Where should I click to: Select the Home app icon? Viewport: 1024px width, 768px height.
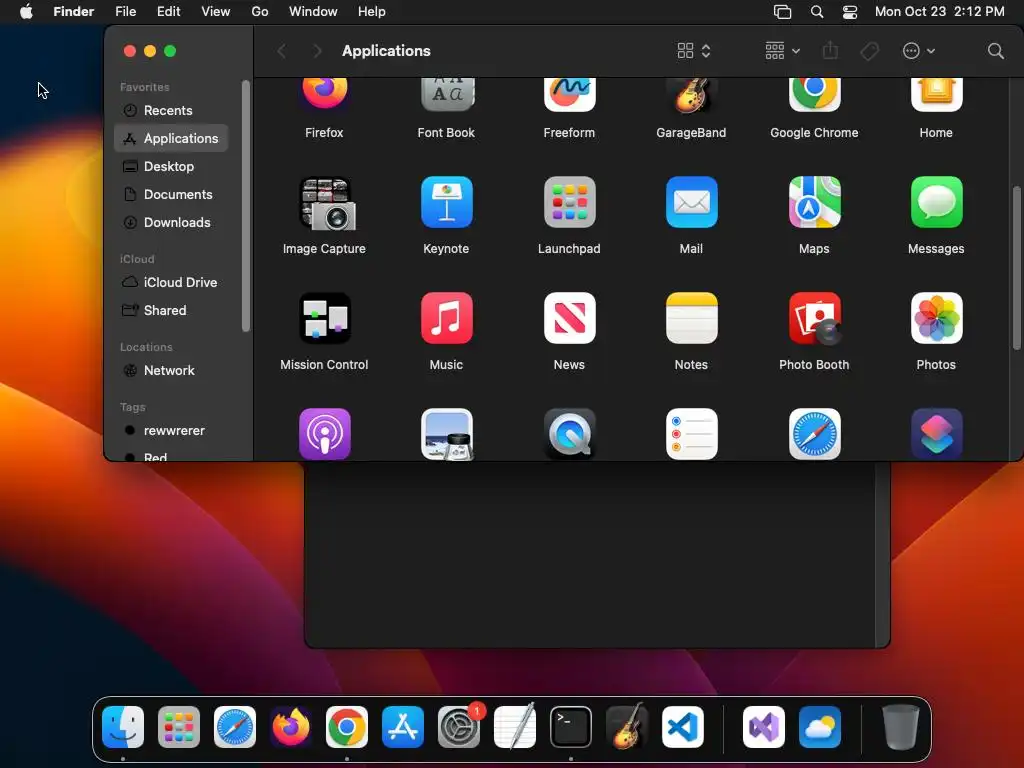tap(936, 95)
